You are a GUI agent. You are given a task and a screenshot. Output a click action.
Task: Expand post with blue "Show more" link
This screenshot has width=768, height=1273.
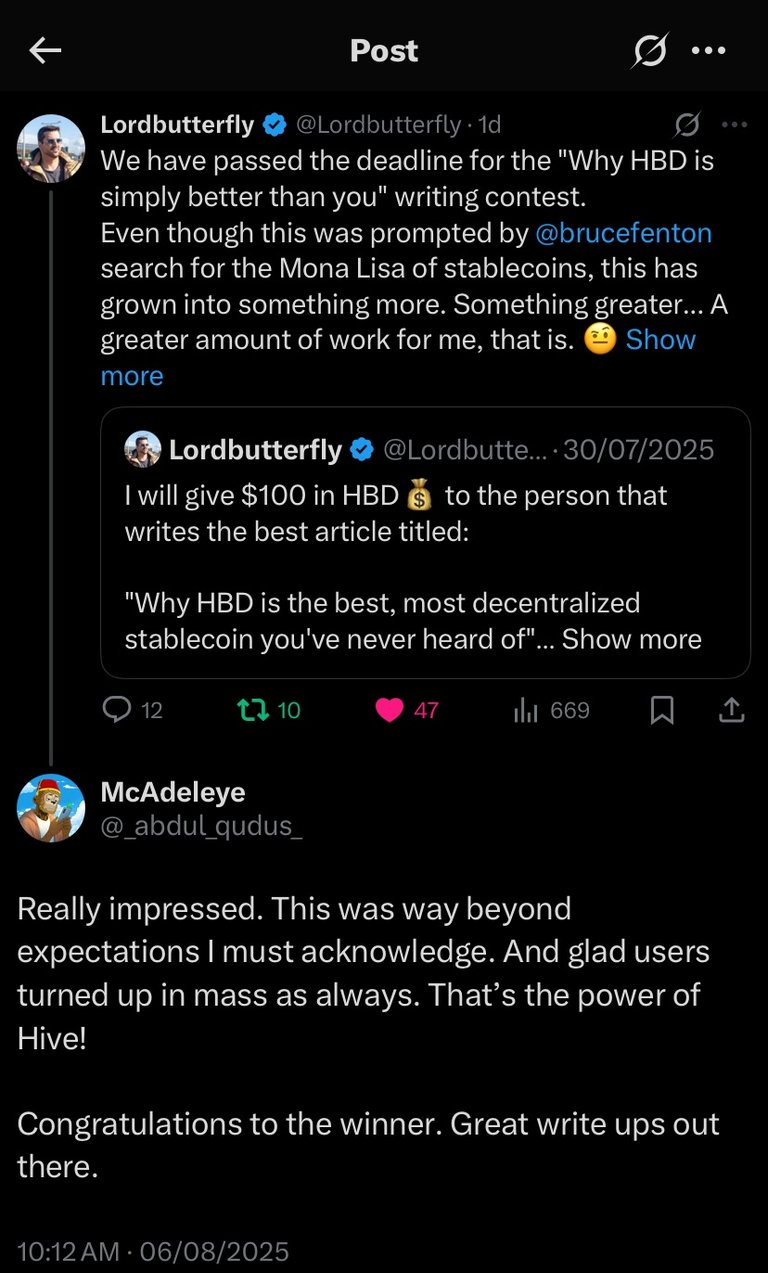coord(660,340)
